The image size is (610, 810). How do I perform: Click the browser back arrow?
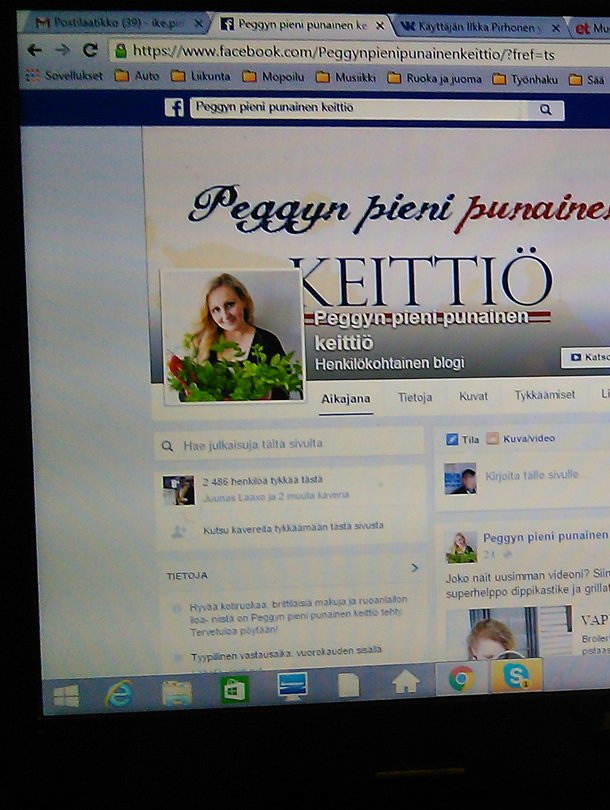coord(34,50)
